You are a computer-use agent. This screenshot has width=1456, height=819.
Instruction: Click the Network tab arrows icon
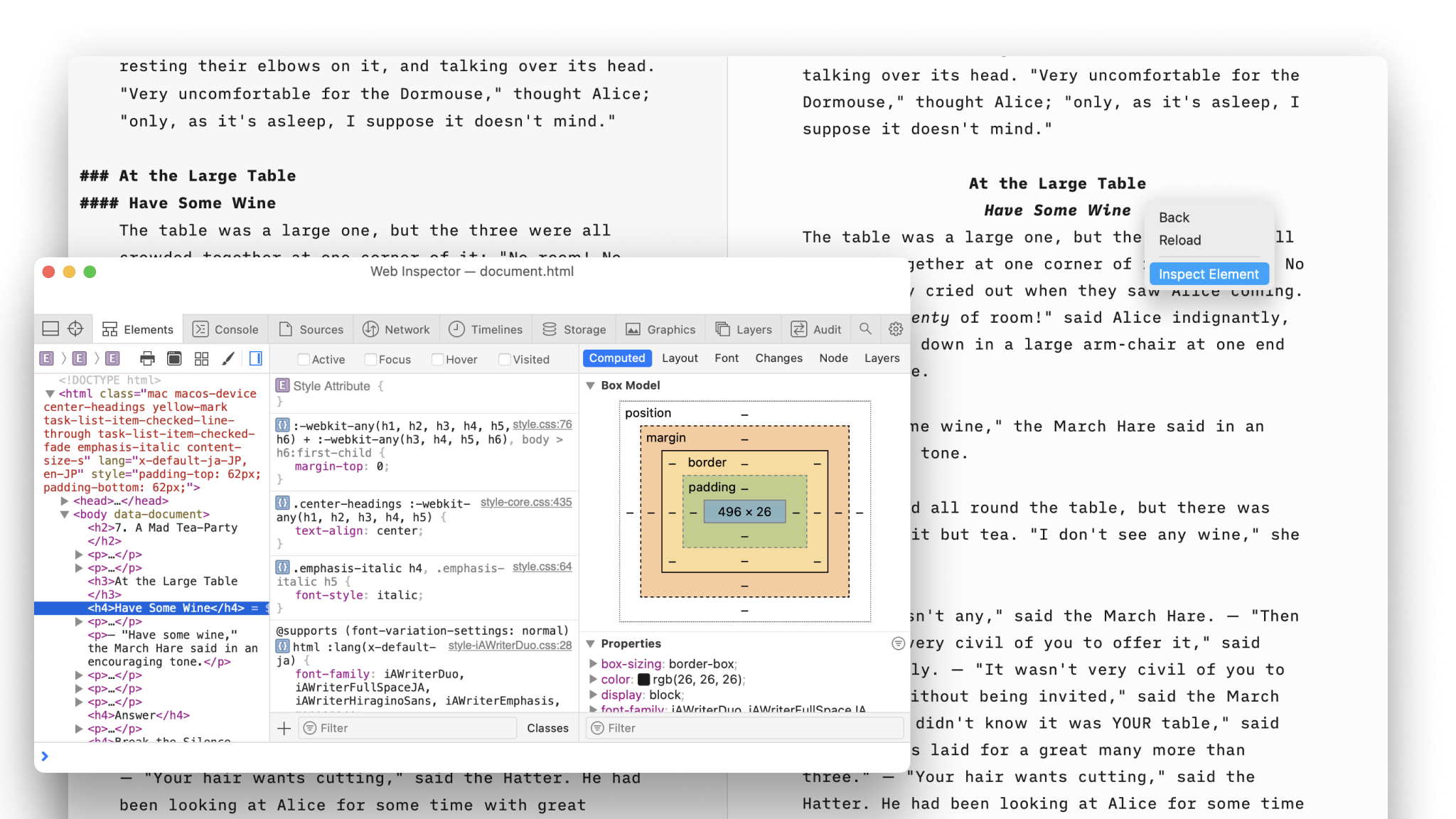[x=370, y=329]
